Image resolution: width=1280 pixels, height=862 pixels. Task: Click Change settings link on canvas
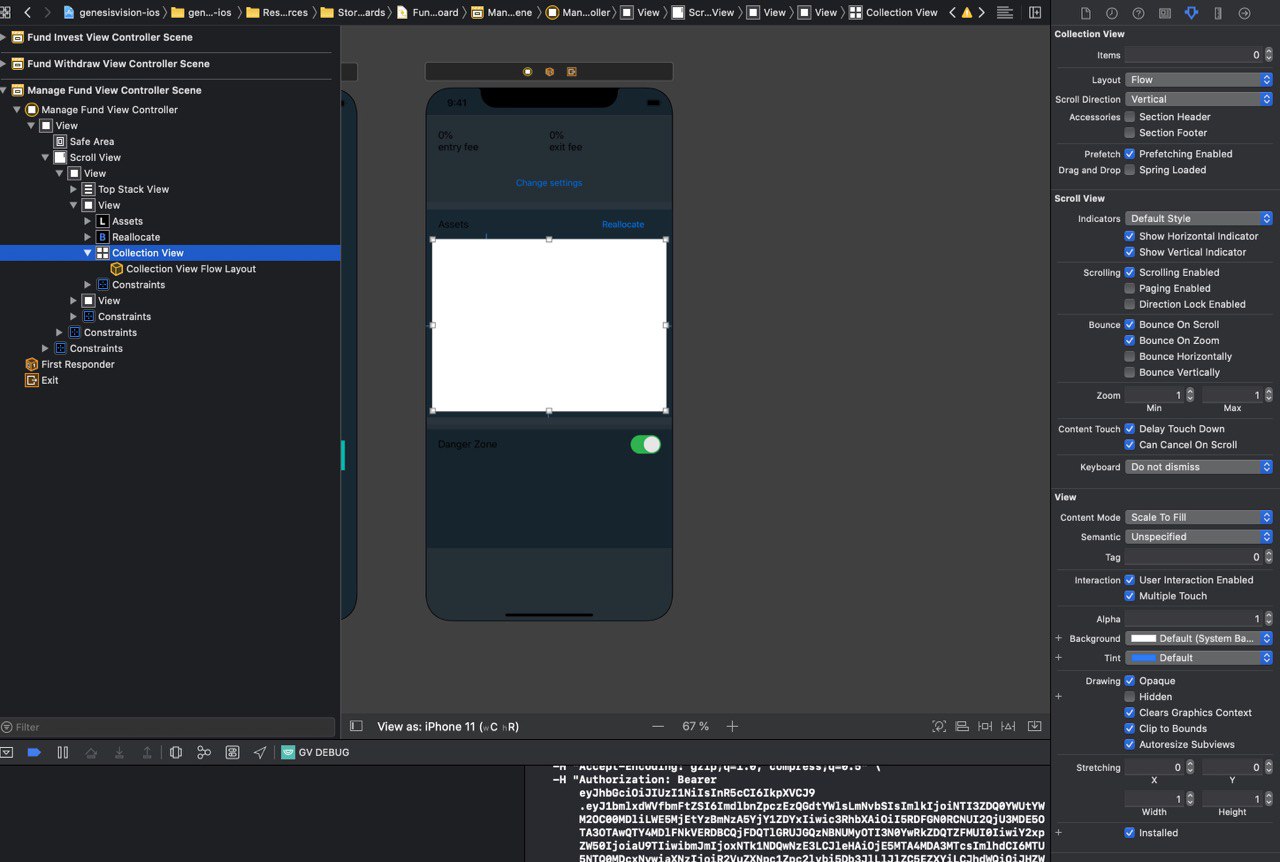coord(549,183)
